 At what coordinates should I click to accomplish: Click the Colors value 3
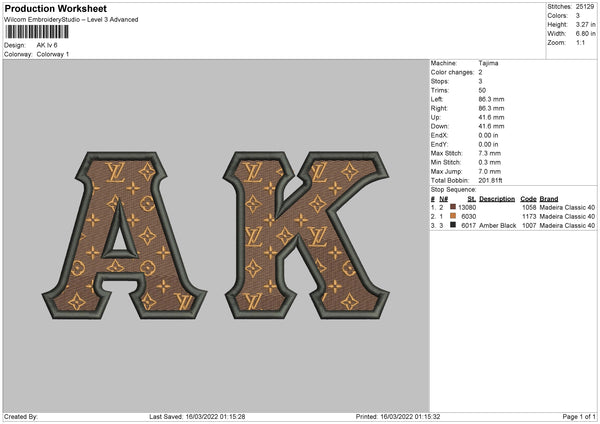pyautogui.click(x=577, y=16)
